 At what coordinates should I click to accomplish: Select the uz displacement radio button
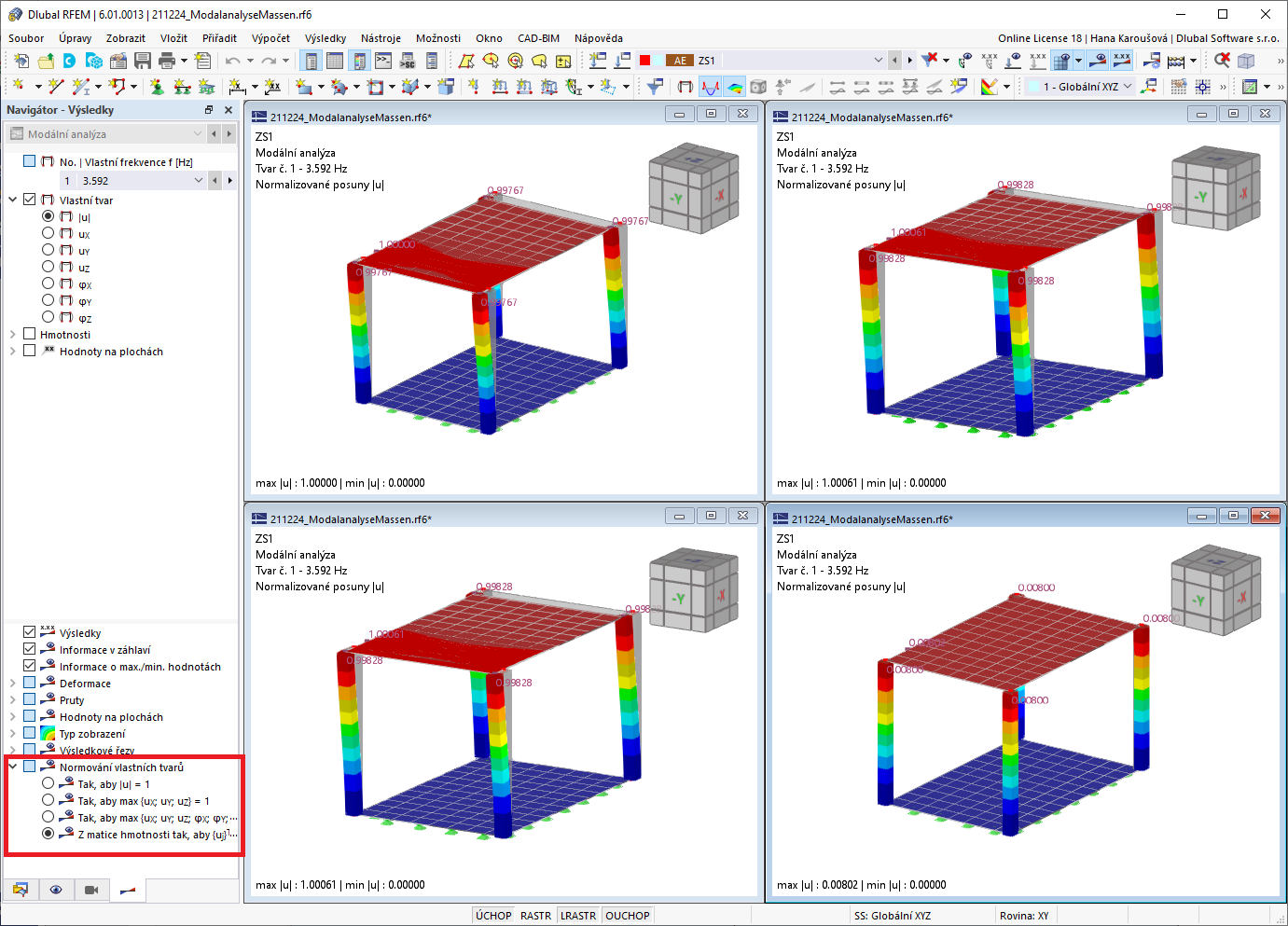click(x=48, y=267)
